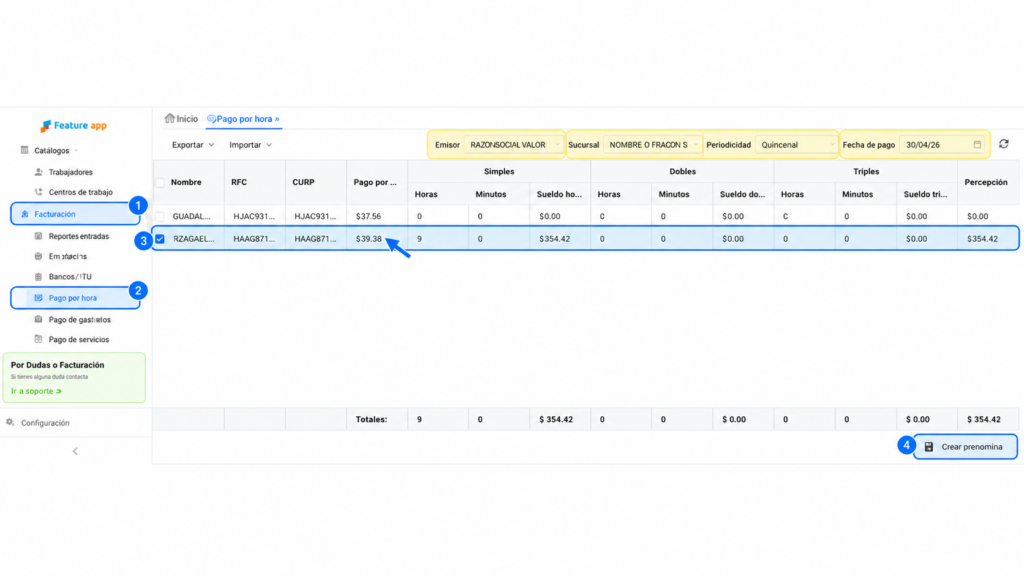Image resolution: width=1024 pixels, height=576 pixels.
Task: Click the Crear prenomina button
Action: [965, 447]
